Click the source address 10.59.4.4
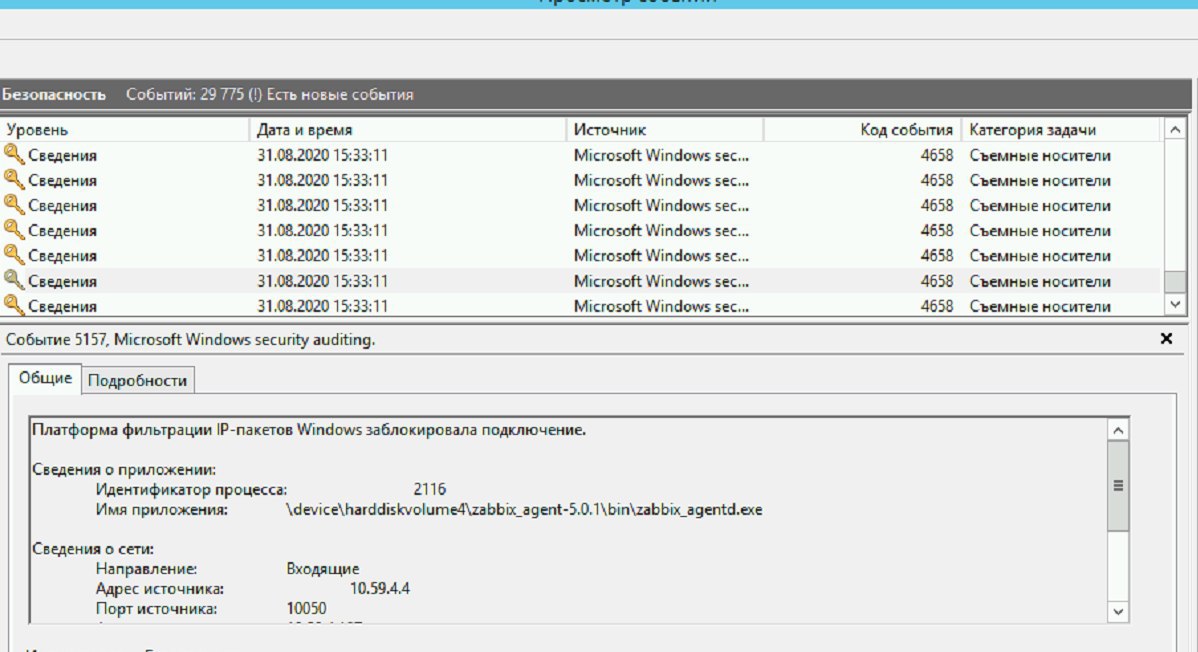 (x=380, y=589)
